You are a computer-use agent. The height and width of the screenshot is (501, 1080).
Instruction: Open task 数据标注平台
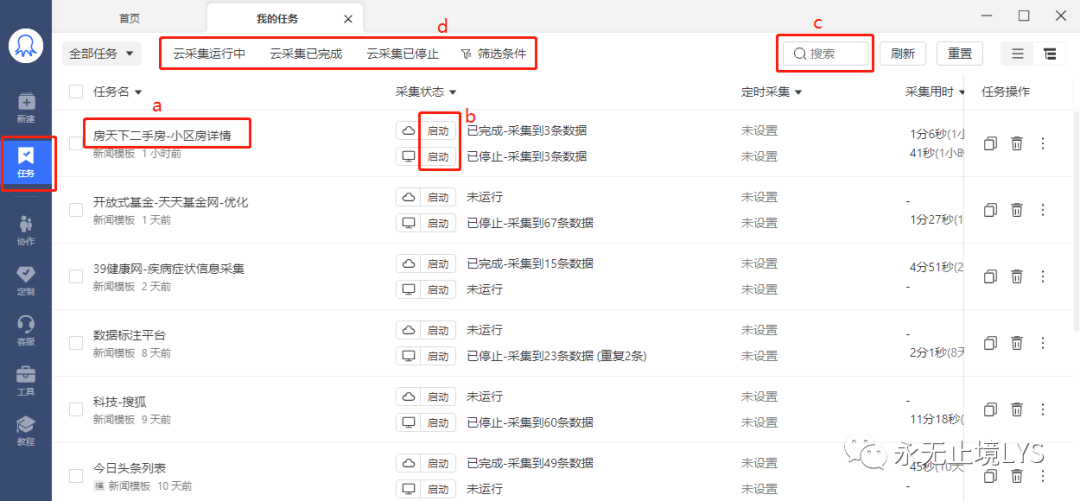click(129, 336)
